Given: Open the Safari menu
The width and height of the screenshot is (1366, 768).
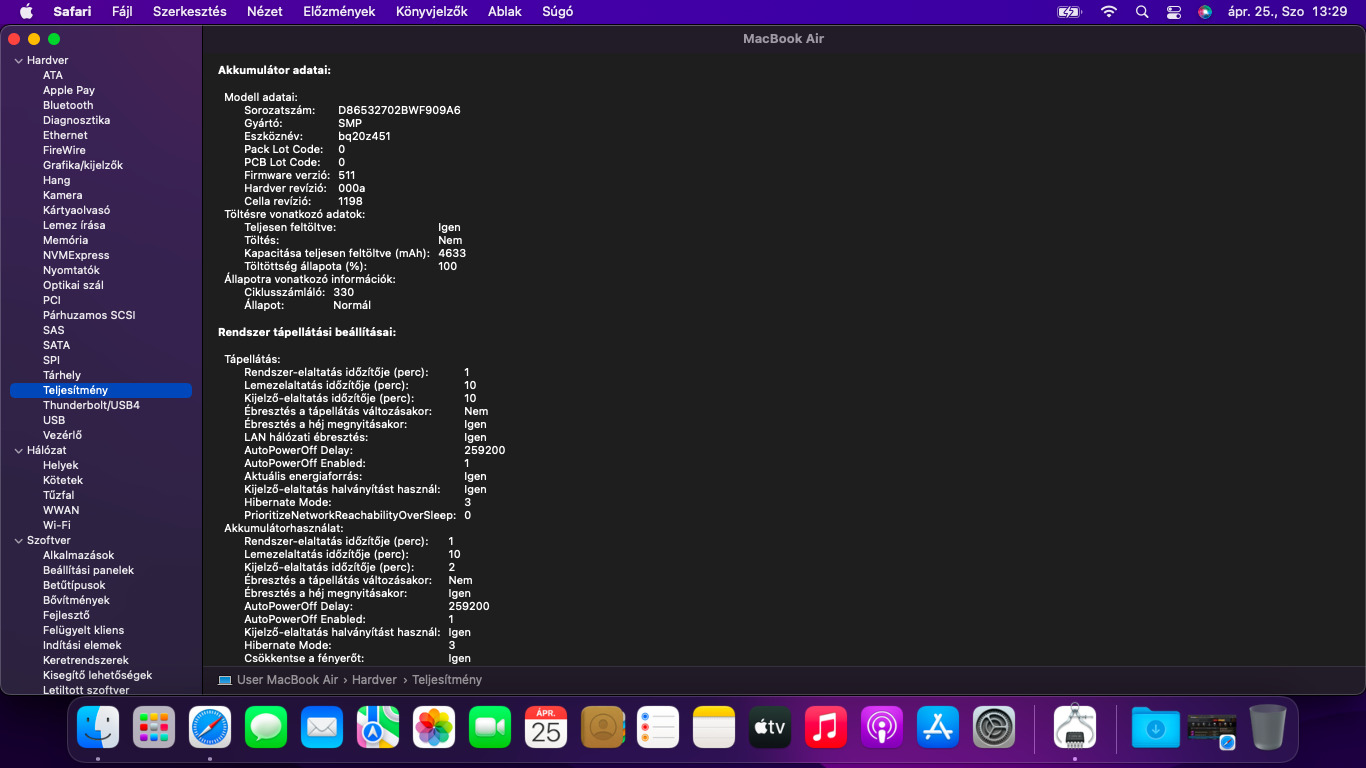Looking at the screenshot, I should point(72,12).
